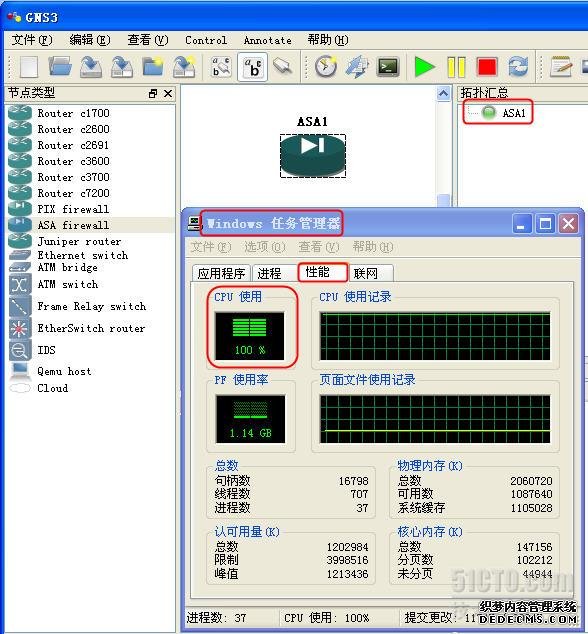Image resolution: width=588 pixels, height=634 pixels.
Task: Select the ASA1 firewall device on canvas
Action: [313, 156]
